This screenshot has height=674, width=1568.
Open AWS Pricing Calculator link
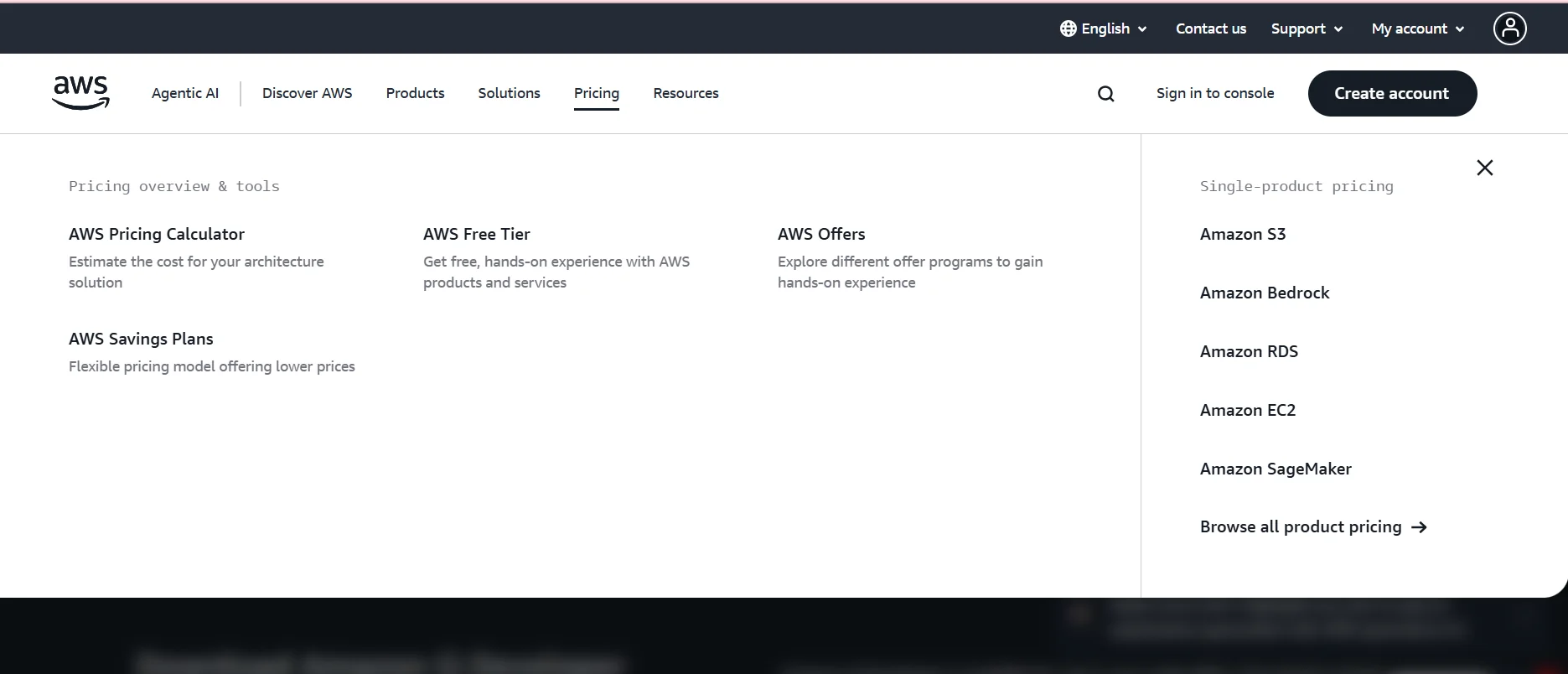[x=157, y=234]
